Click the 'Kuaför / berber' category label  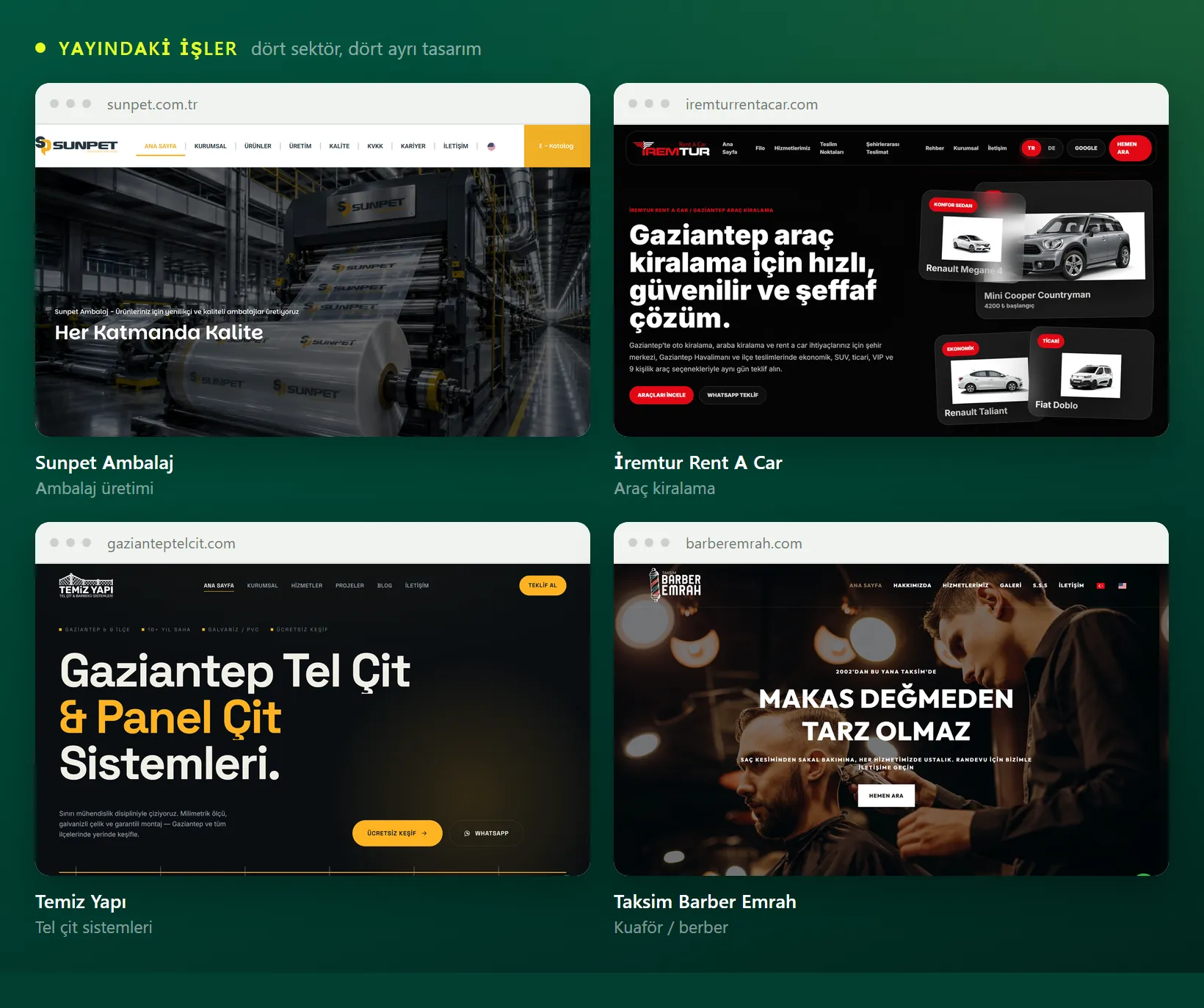coord(671,927)
